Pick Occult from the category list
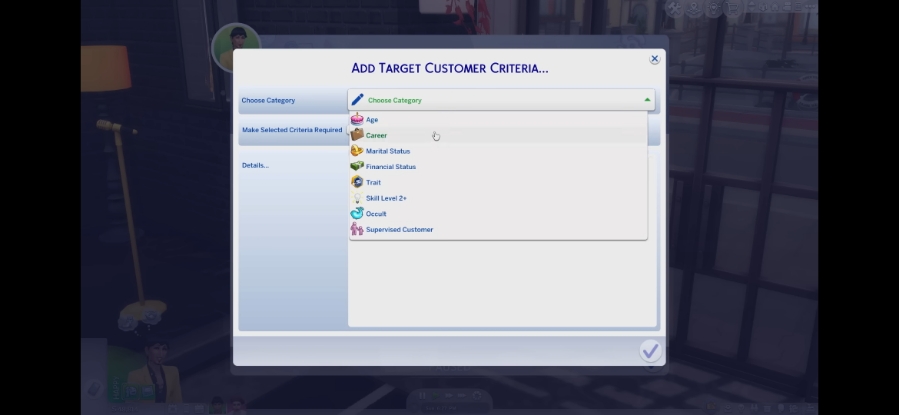 point(498,214)
